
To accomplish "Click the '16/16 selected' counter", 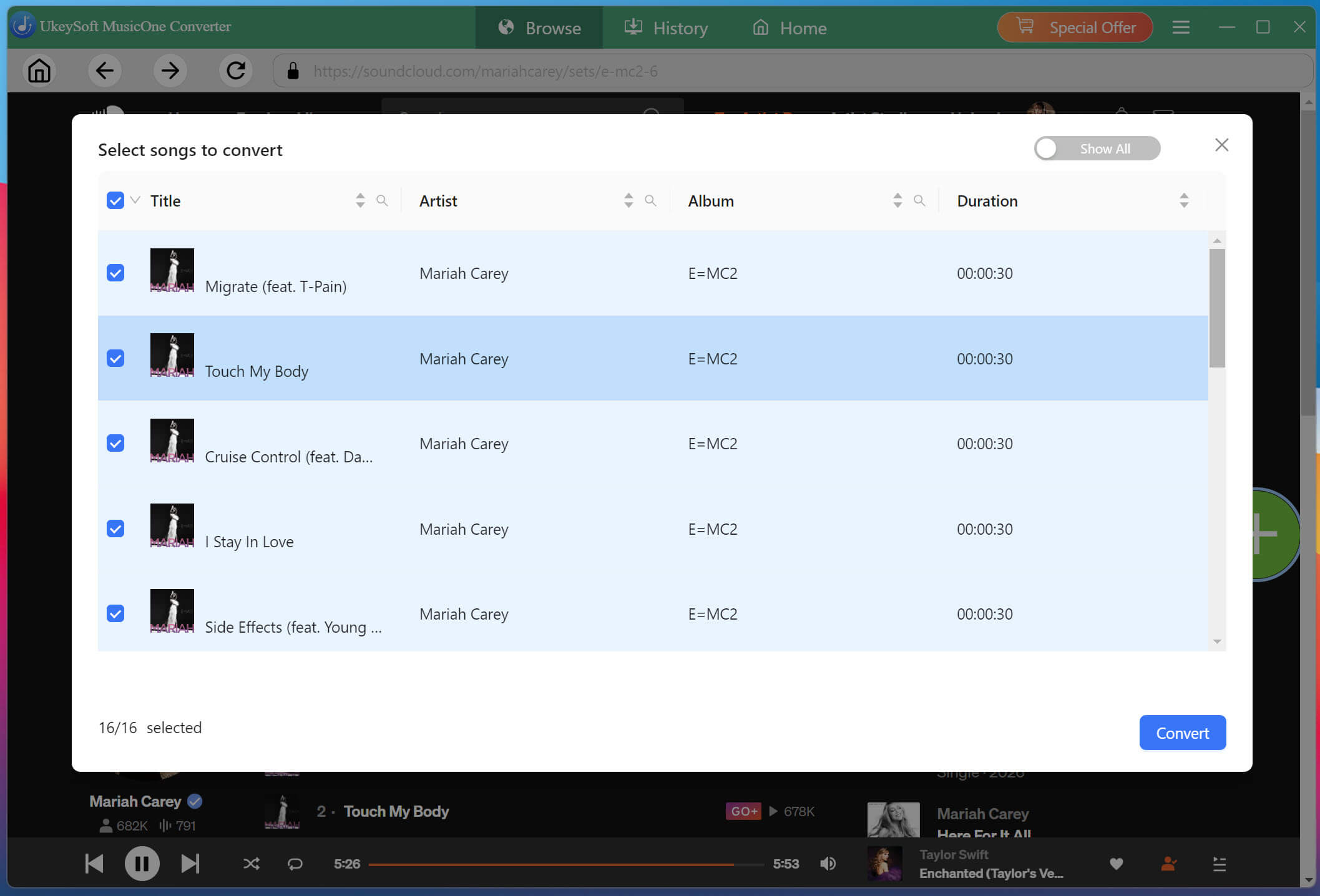I will tap(150, 728).
